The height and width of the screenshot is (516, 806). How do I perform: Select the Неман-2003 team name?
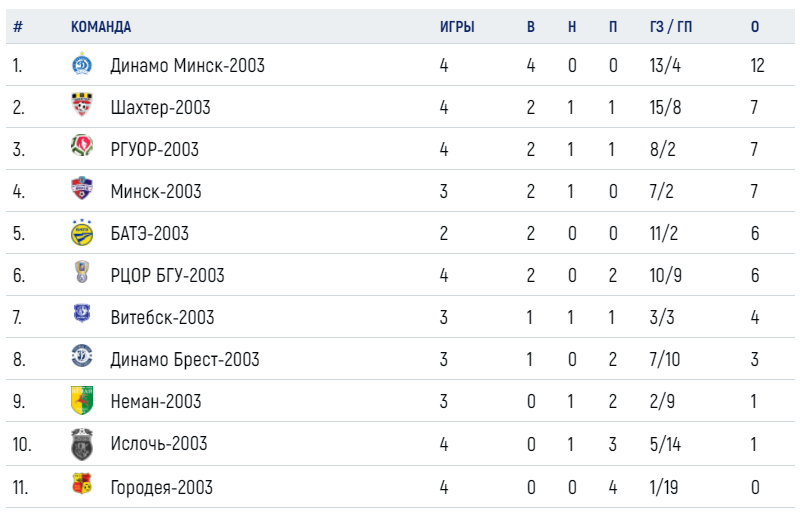tap(156, 401)
